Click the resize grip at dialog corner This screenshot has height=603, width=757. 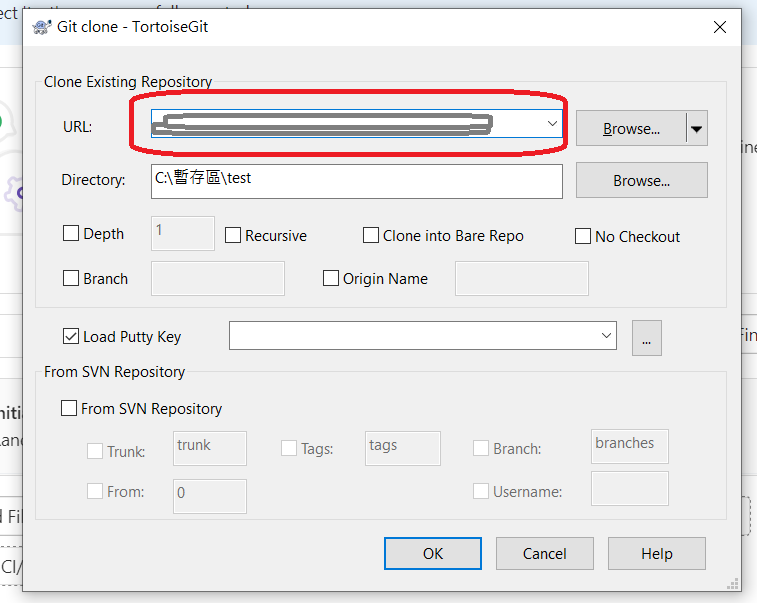(x=733, y=583)
